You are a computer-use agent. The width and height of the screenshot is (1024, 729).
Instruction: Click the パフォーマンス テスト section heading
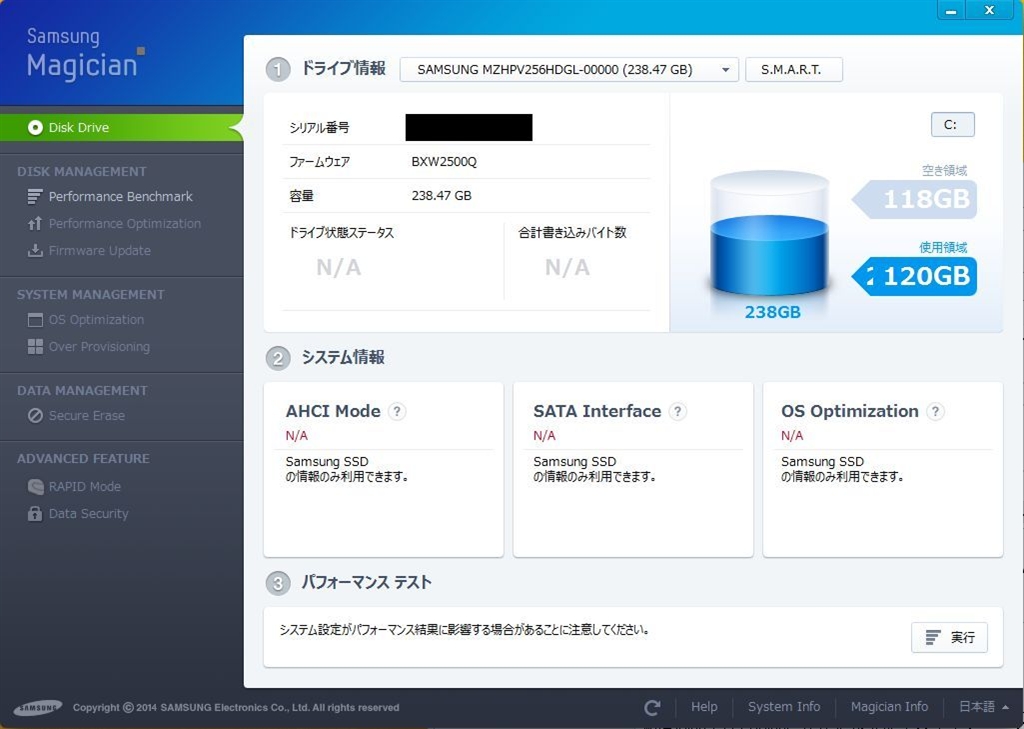tap(366, 582)
